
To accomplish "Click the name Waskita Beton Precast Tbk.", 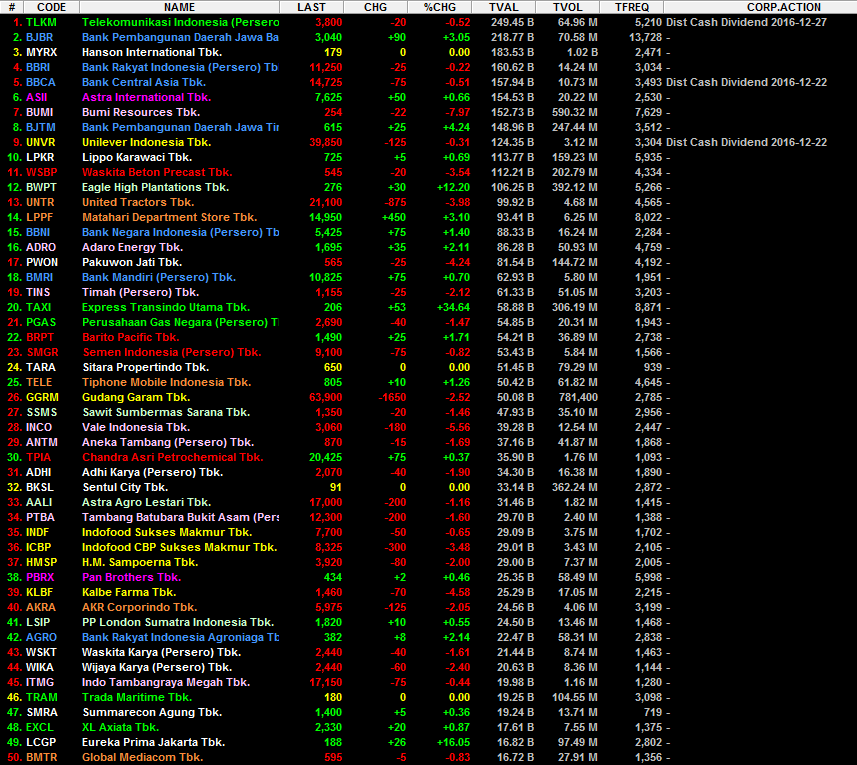I will pos(157,172).
